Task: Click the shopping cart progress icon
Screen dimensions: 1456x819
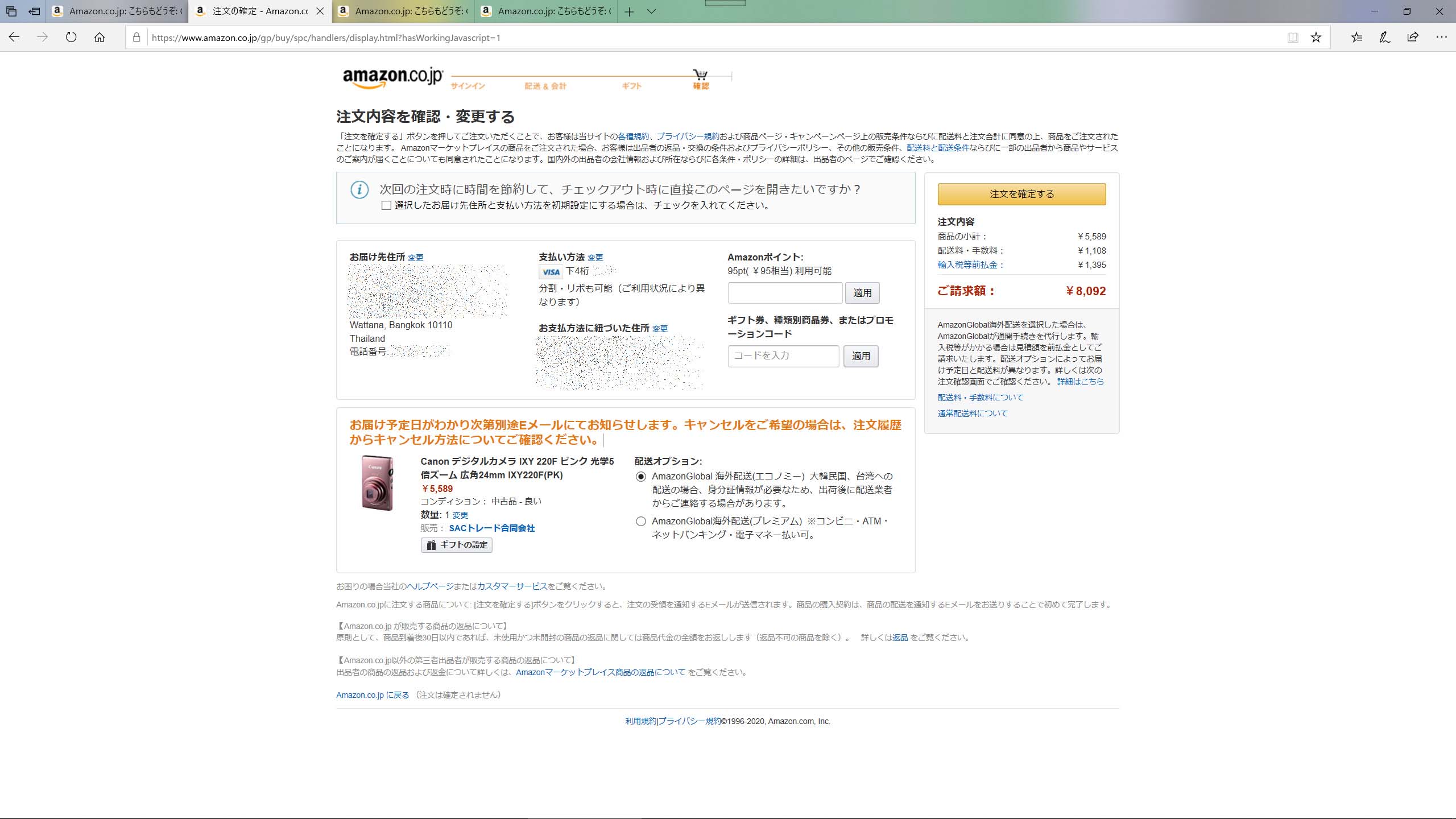Action: [700, 75]
